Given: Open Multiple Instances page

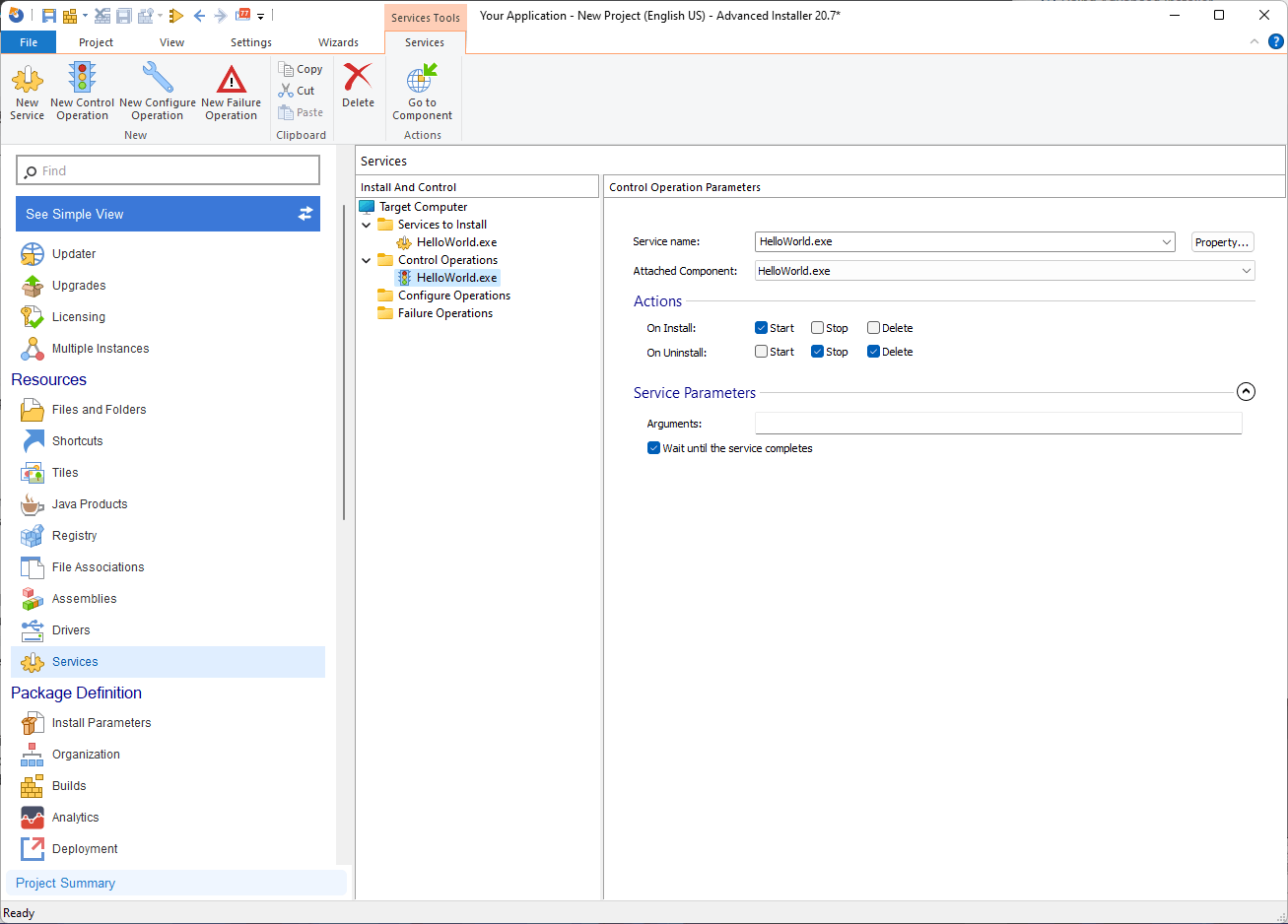Looking at the screenshot, I should pos(168,349).
